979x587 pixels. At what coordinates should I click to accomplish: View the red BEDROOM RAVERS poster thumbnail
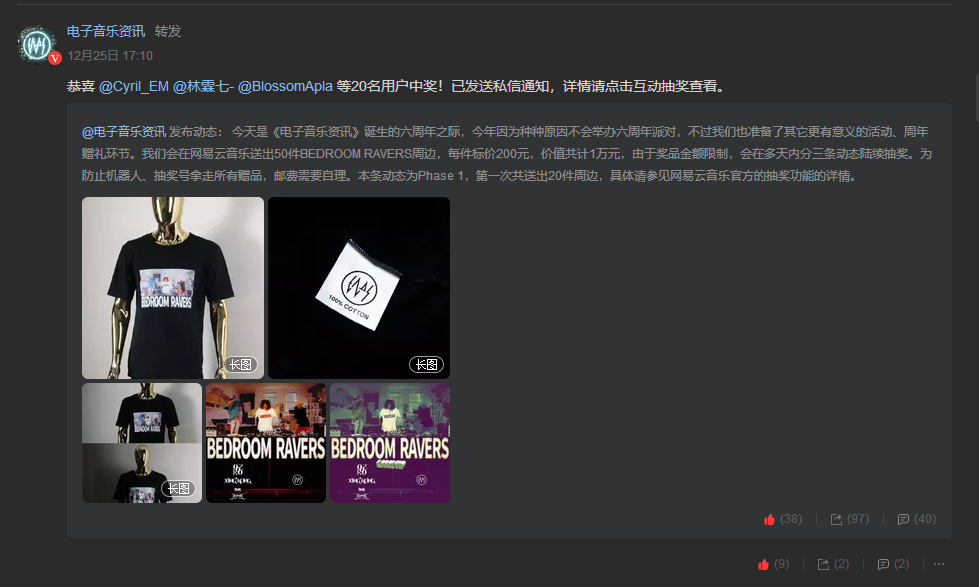pos(266,443)
